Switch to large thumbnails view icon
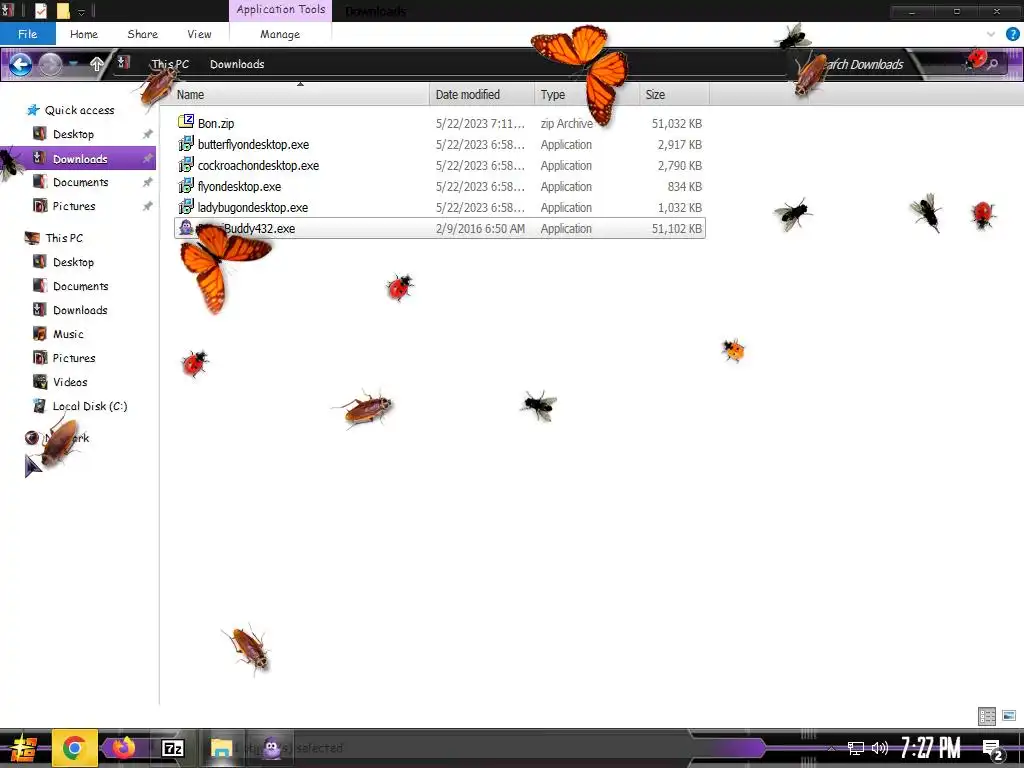This screenshot has width=1024, height=768. [x=1009, y=716]
